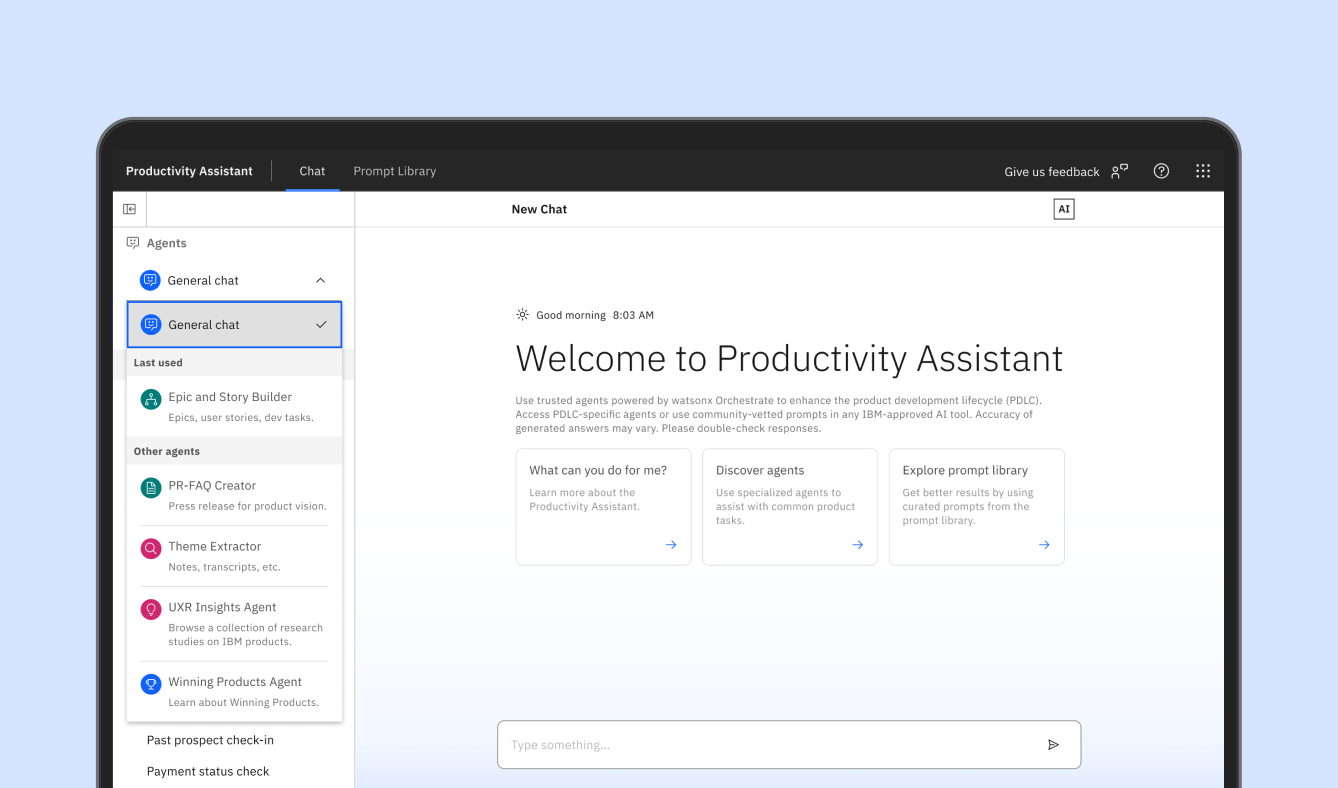Click the PR-FAQ Creator document icon
Image resolution: width=1338 pixels, height=788 pixels.
coord(151,488)
